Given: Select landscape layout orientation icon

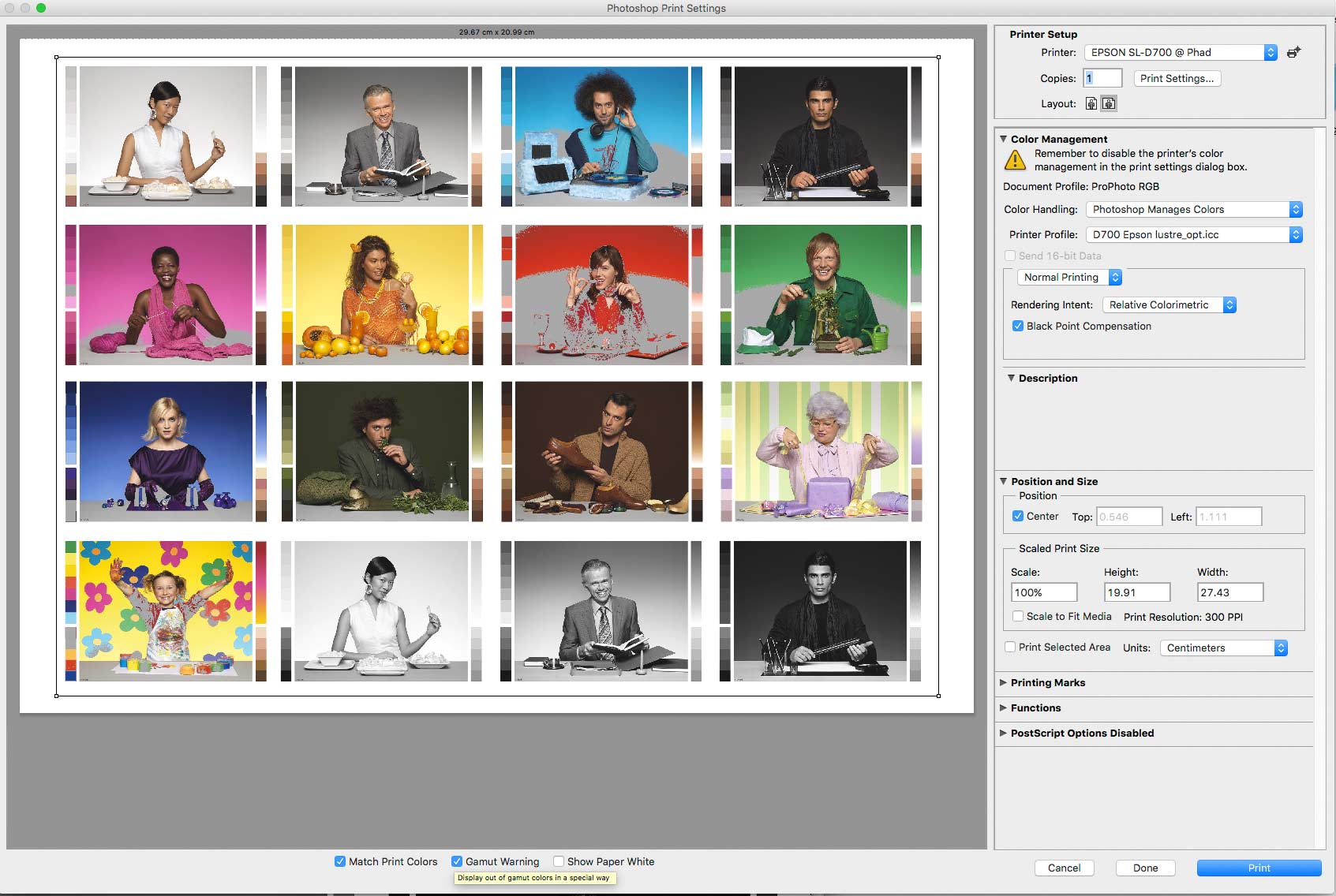Looking at the screenshot, I should click(x=1109, y=103).
